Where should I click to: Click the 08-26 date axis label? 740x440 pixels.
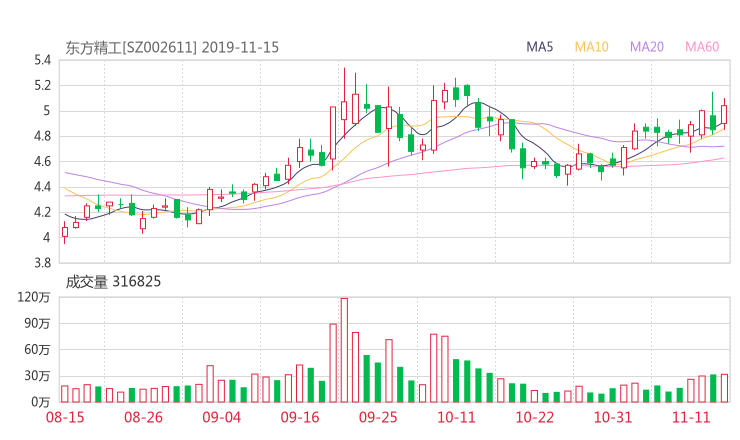[x=143, y=417]
